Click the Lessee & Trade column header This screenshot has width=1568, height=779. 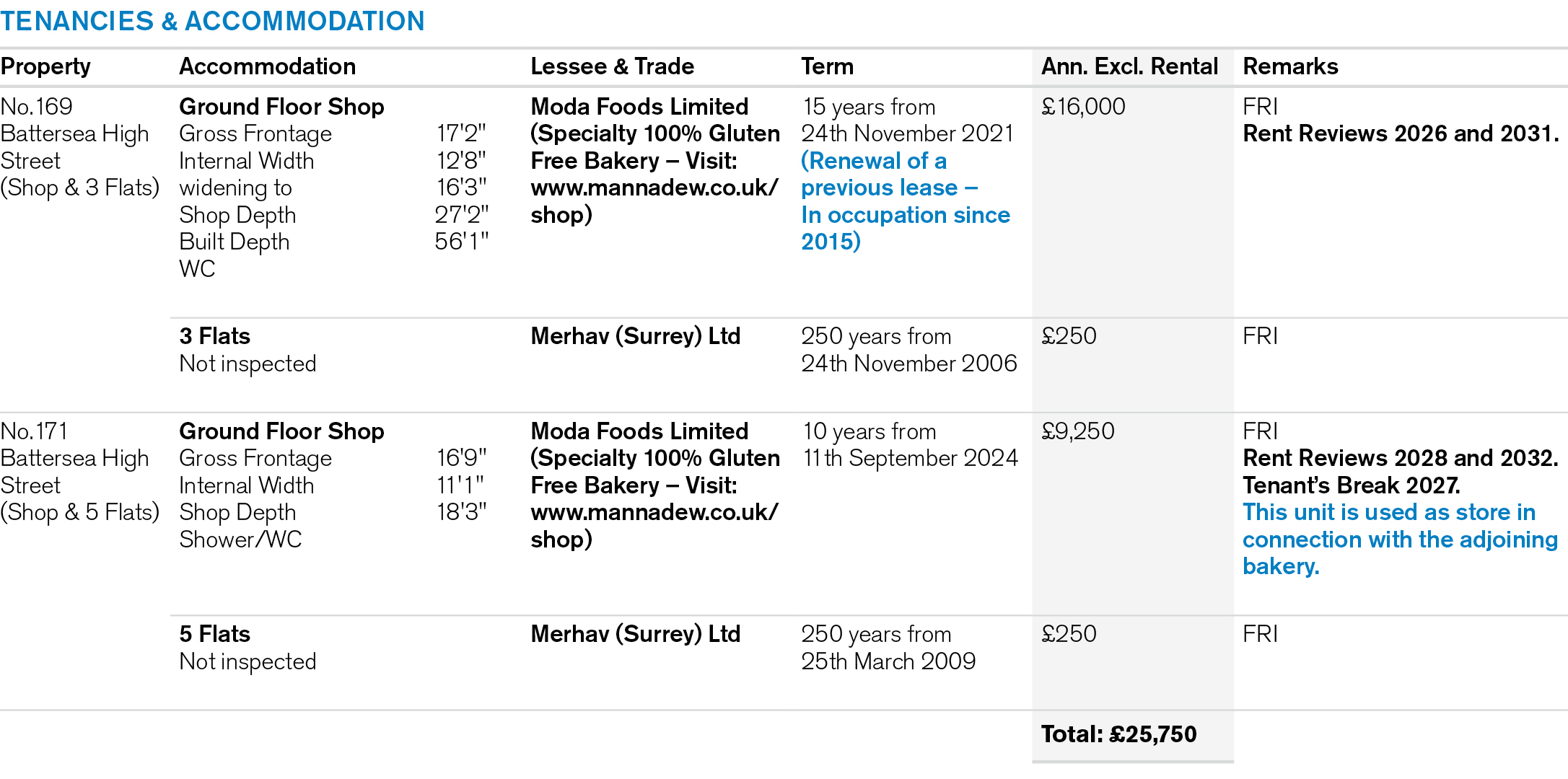612,66
